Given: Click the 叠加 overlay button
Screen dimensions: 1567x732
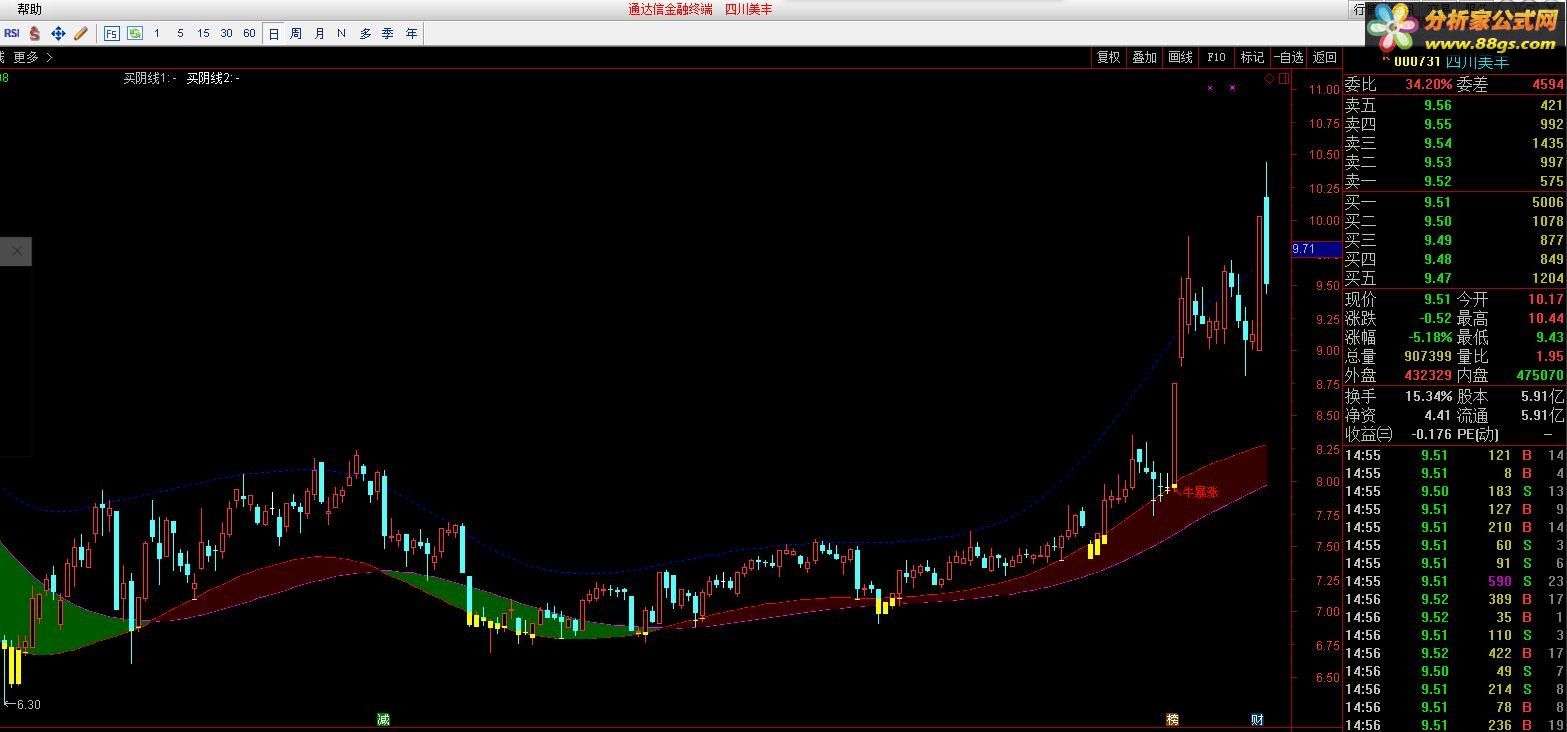Looking at the screenshot, I should [1144, 57].
